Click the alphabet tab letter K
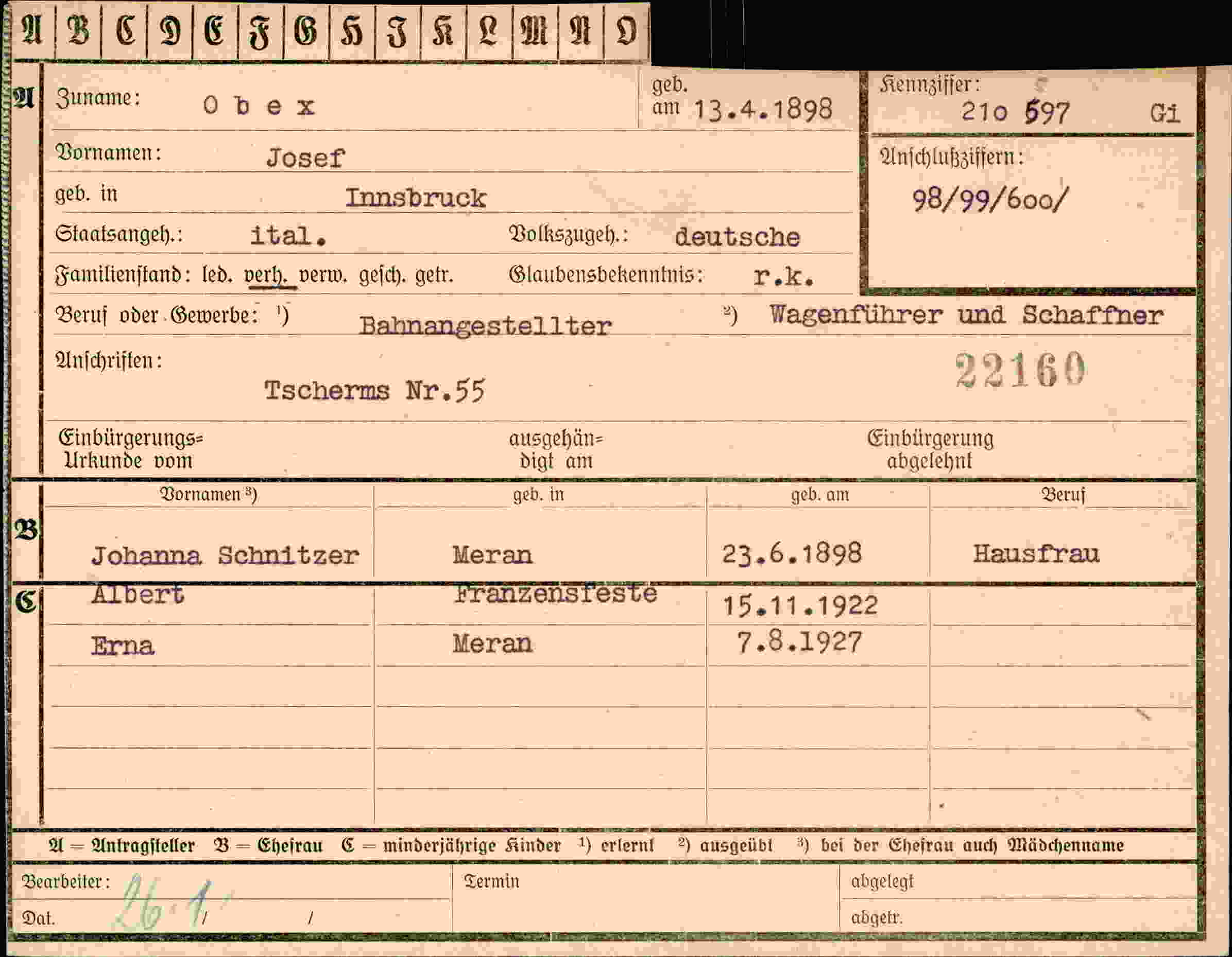Image resolution: width=1232 pixels, height=957 pixels. pyautogui.click(x=443, y=30)
